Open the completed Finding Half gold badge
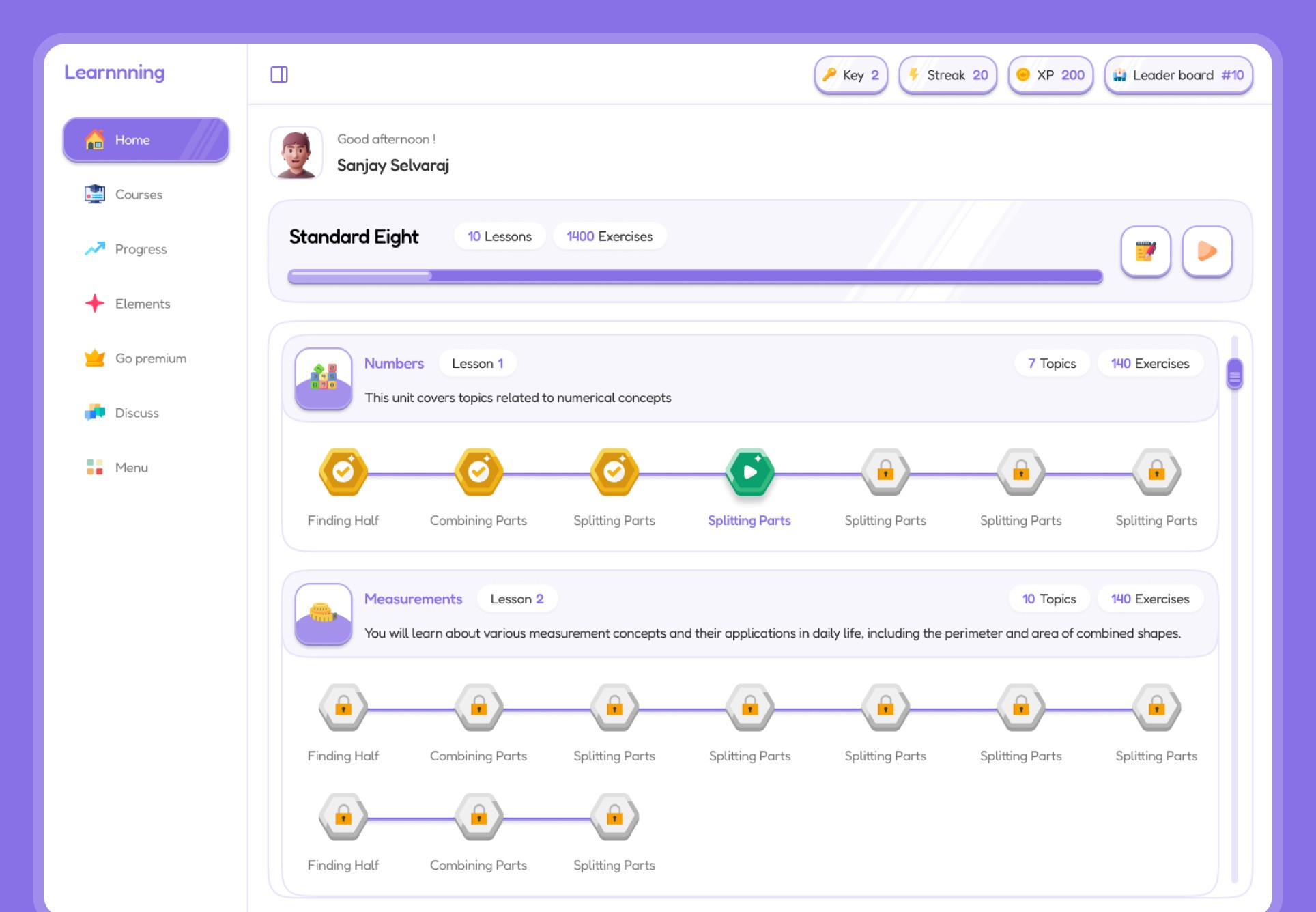 point(343,472)
